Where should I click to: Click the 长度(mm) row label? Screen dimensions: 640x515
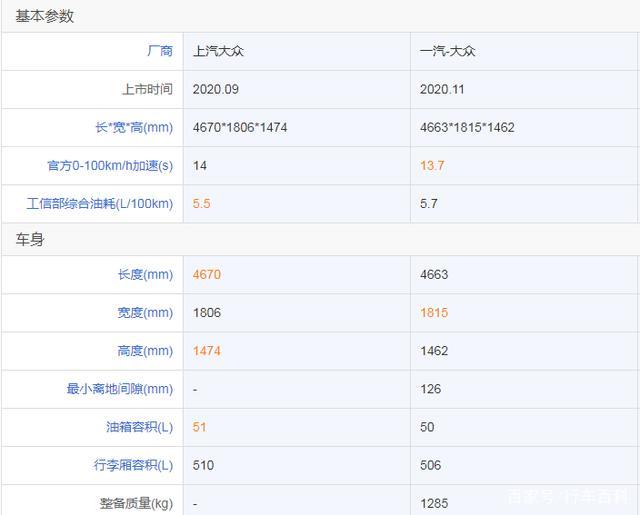pyautogui.click(x=145, y=275)
